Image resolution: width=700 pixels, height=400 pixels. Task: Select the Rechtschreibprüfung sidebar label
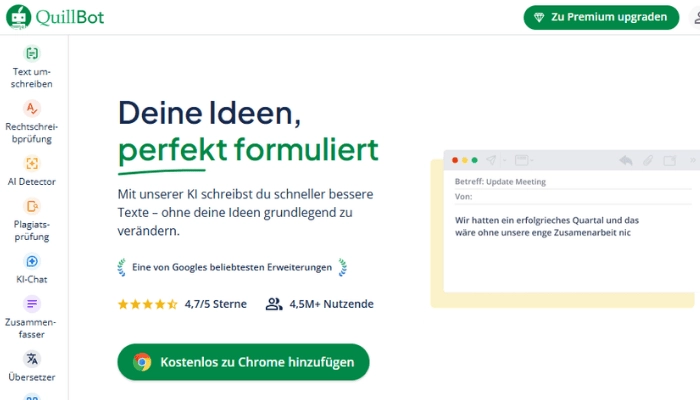[32, 133]
